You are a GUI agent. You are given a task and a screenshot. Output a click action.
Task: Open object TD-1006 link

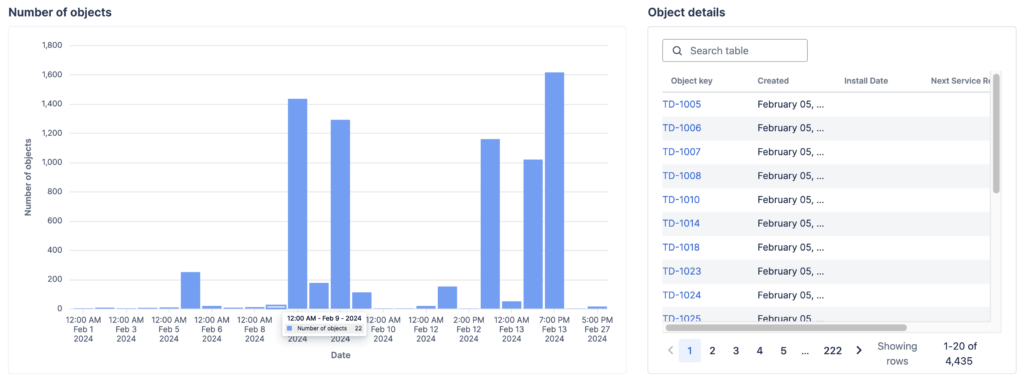(682, 128)
